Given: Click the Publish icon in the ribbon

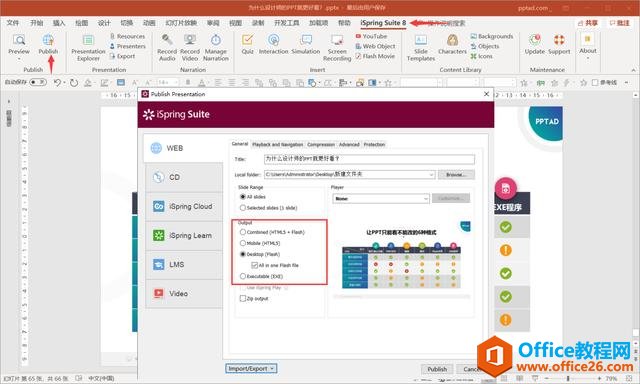Looking at the screenshot, I should click(x=48, y=44).
